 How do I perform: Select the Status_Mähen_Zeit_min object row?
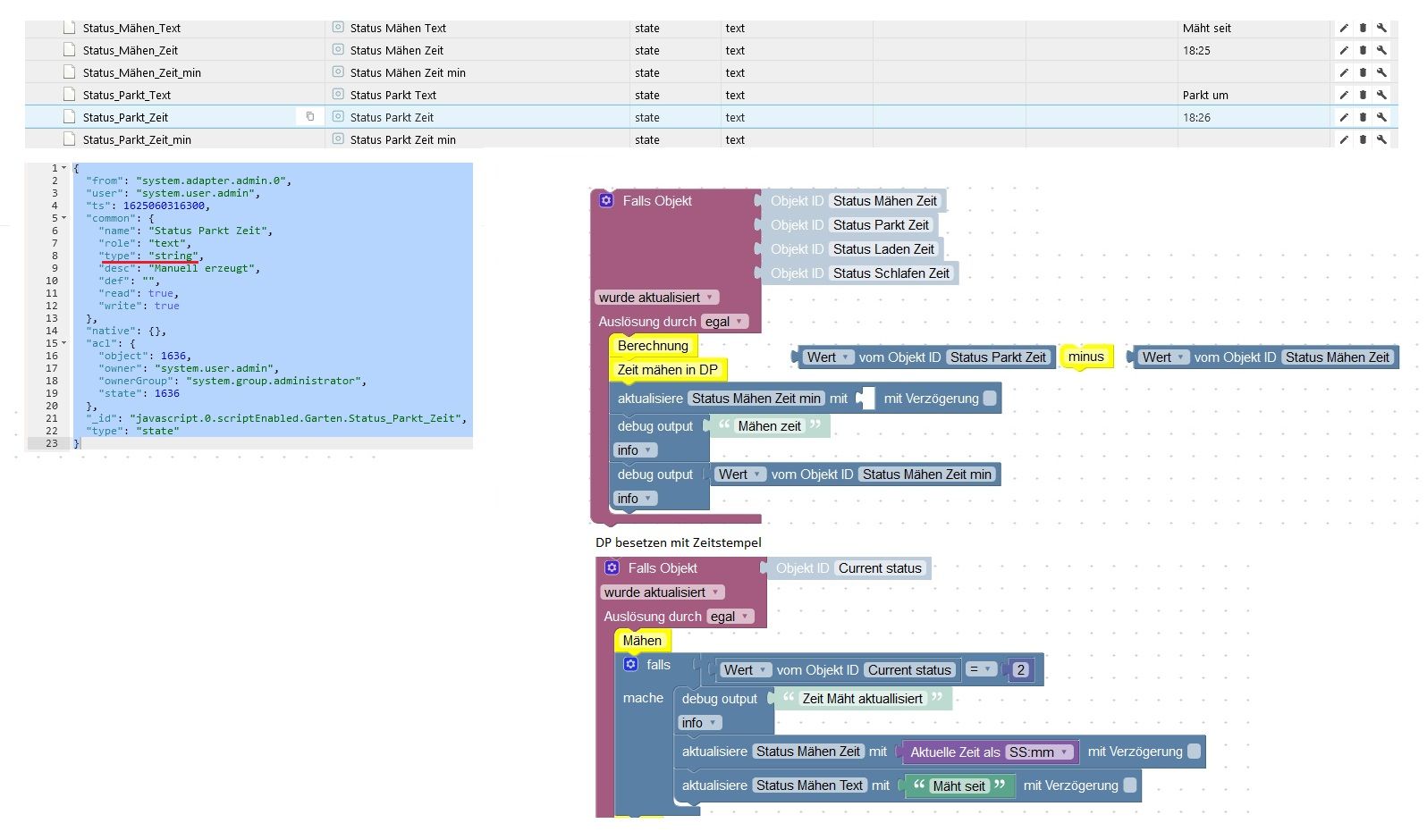pos(141,72)
